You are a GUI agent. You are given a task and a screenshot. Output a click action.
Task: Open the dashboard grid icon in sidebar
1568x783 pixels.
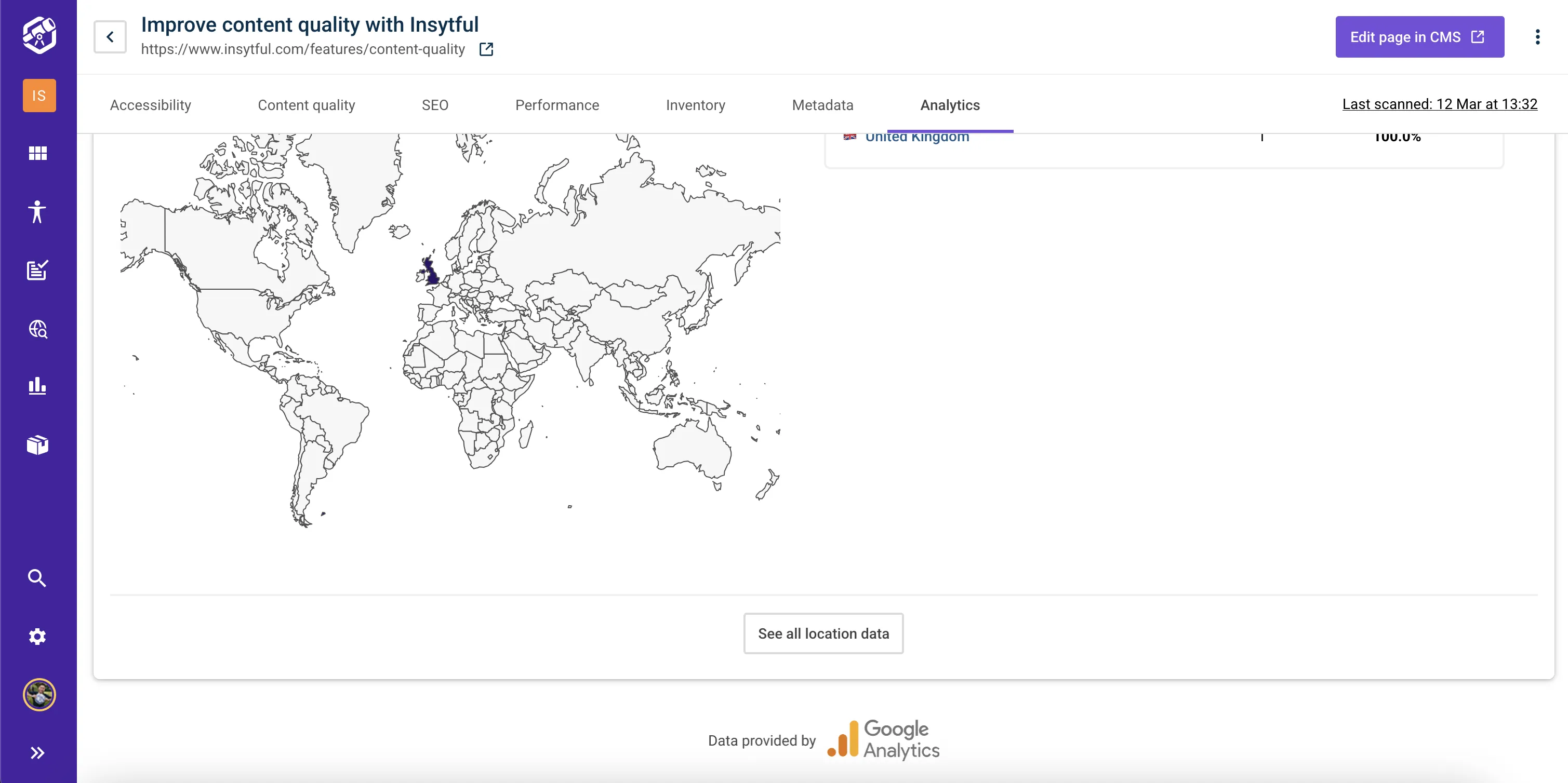click(x=38, y=153)
